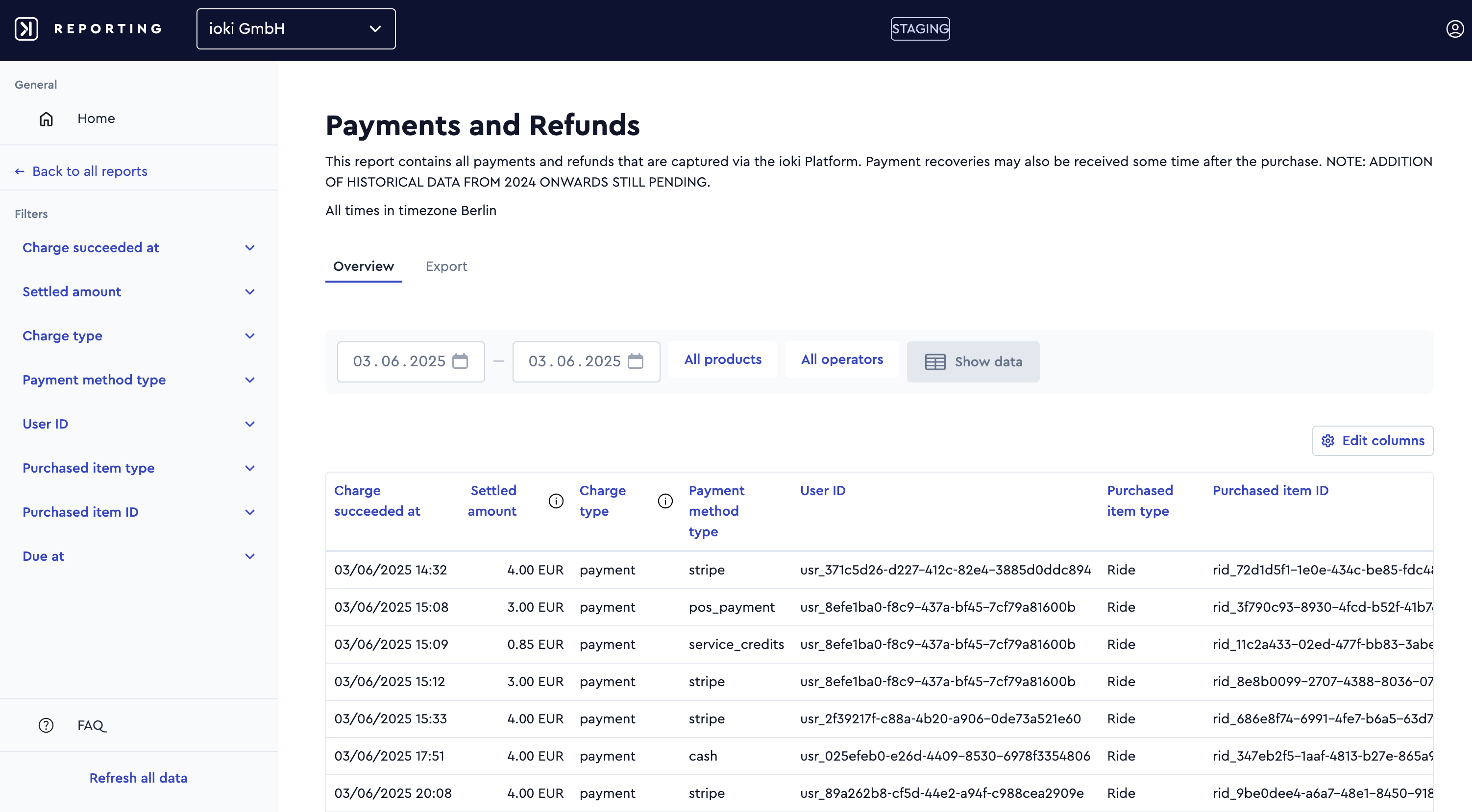Expand the Due at filter
Image resolution: width=1472 pixels, height=812 pixels.
click(x=139, y=556)
